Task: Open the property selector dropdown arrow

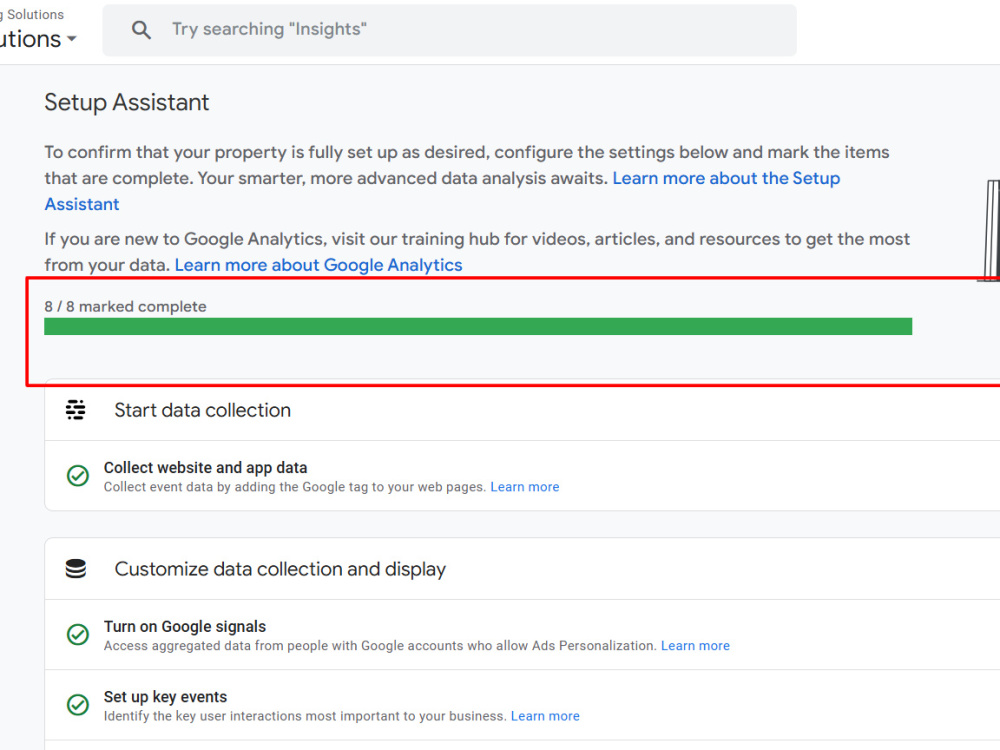Action: point(72,39)
